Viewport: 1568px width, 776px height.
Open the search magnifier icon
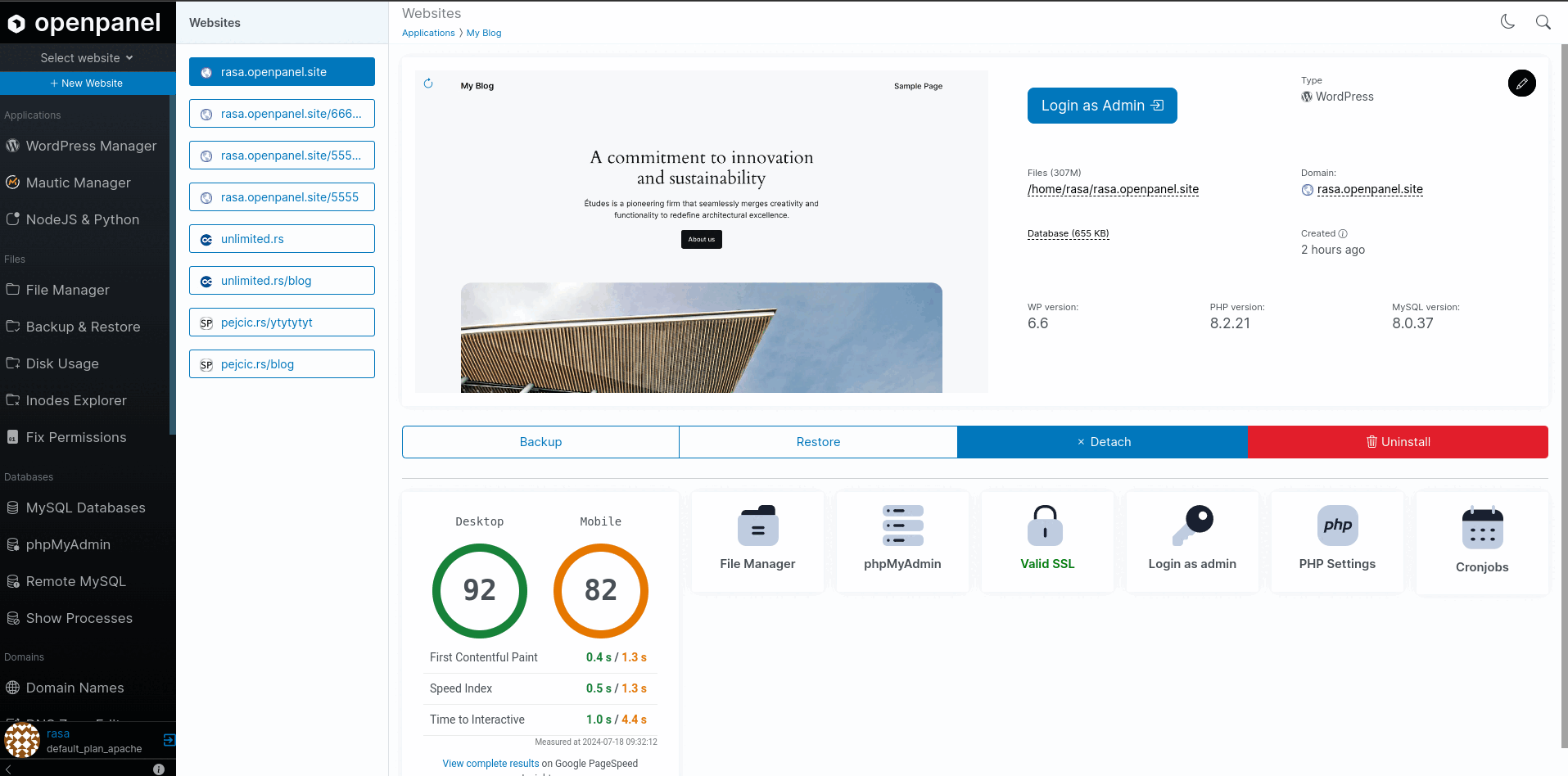click(x=1543, y=22)
